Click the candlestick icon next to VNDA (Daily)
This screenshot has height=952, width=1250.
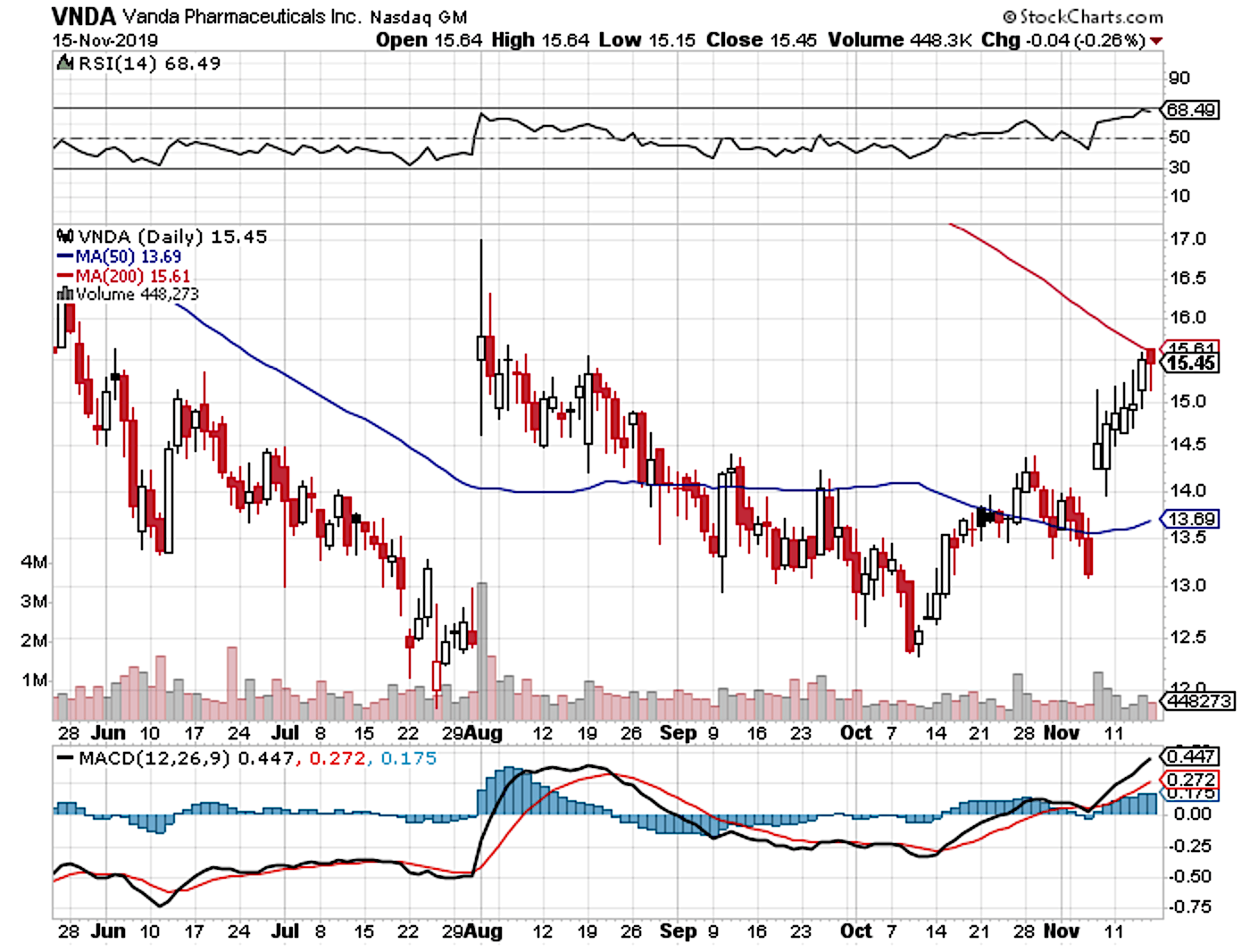point(65,237)
